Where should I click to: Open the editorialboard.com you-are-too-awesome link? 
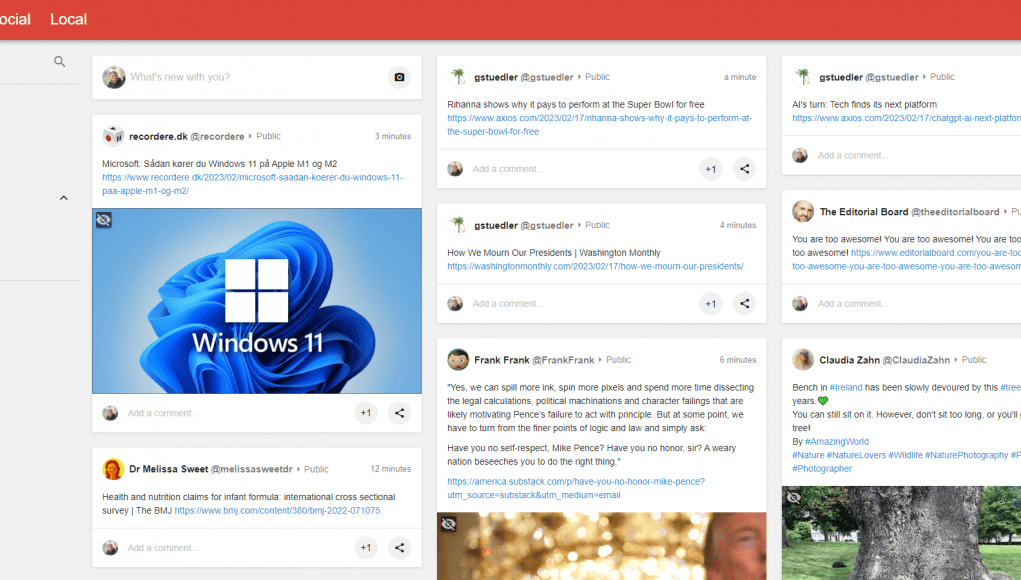click(x=906, y=260)
